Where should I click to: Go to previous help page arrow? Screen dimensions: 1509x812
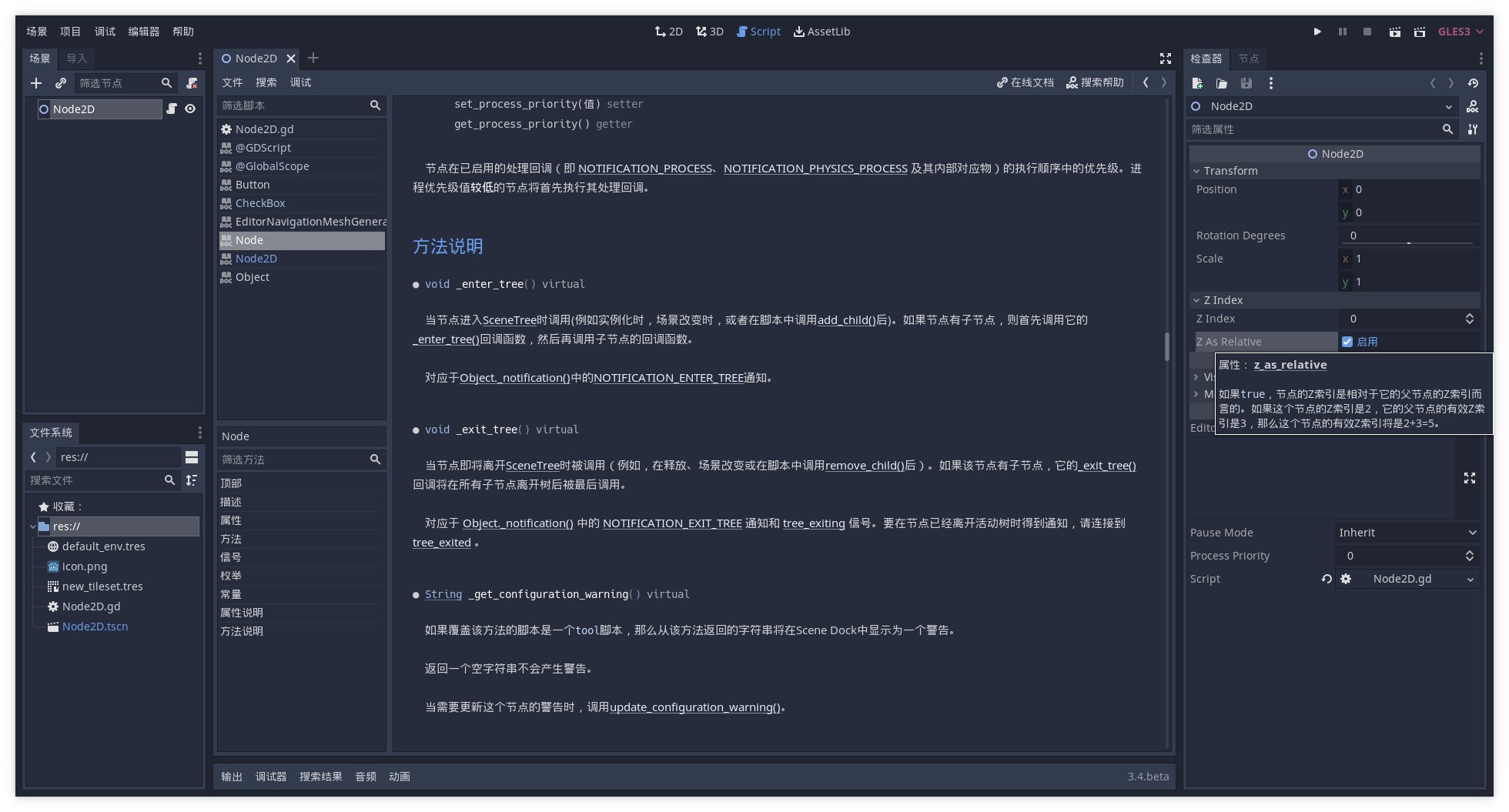[x=1146, y=82]
